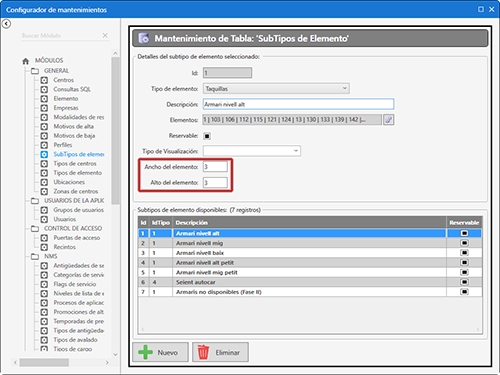Sort by Reservable column header

[x=464, y=223]
